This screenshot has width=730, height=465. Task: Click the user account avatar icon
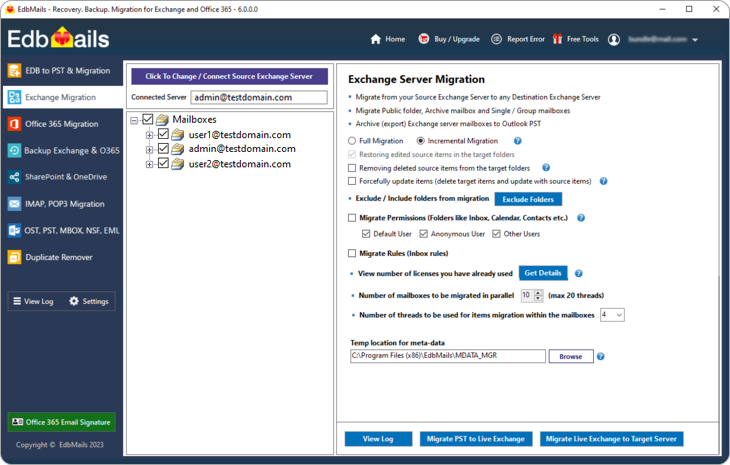(x=614, y=40)
